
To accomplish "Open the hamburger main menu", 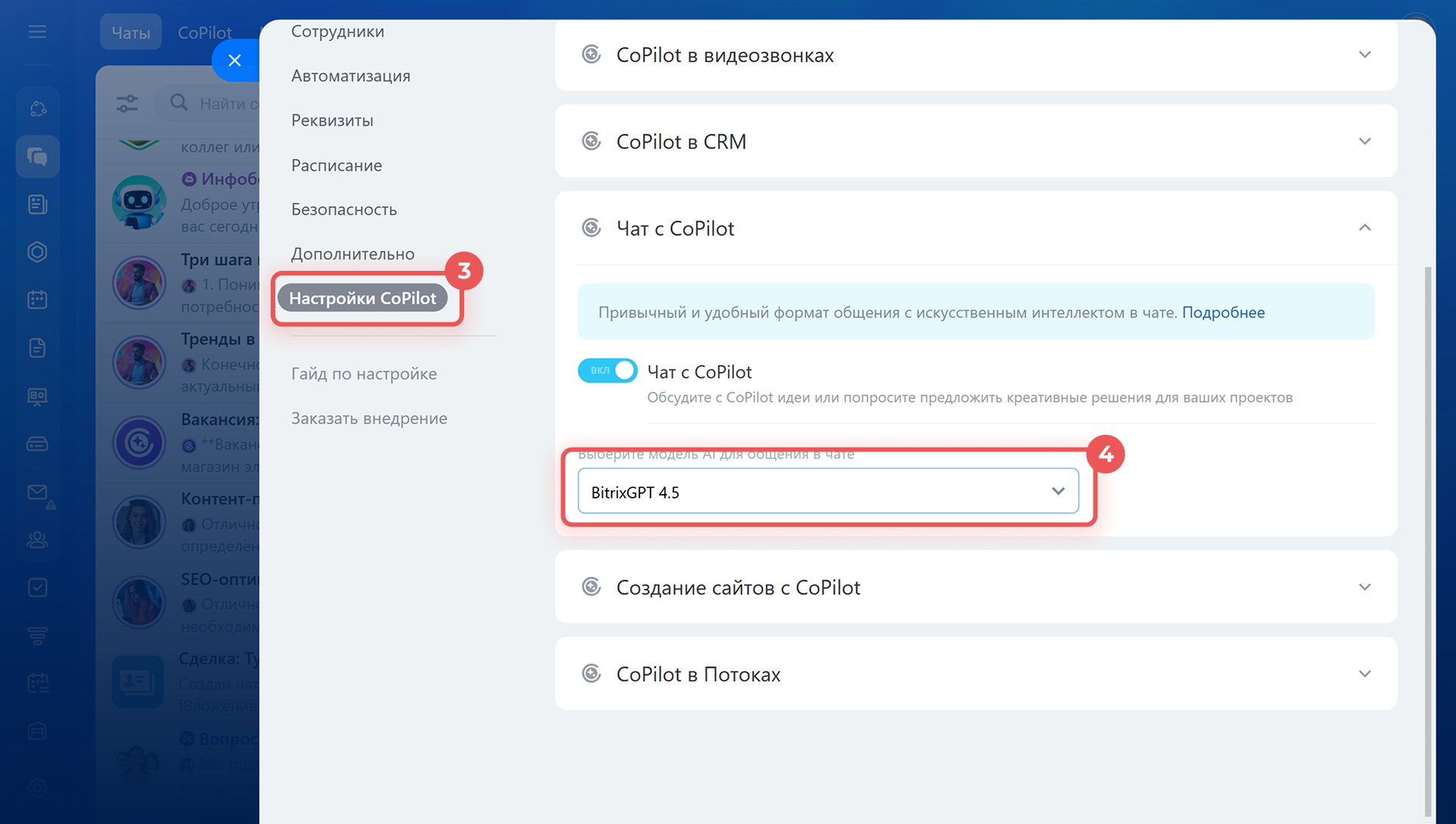I will tap(37, 32).
